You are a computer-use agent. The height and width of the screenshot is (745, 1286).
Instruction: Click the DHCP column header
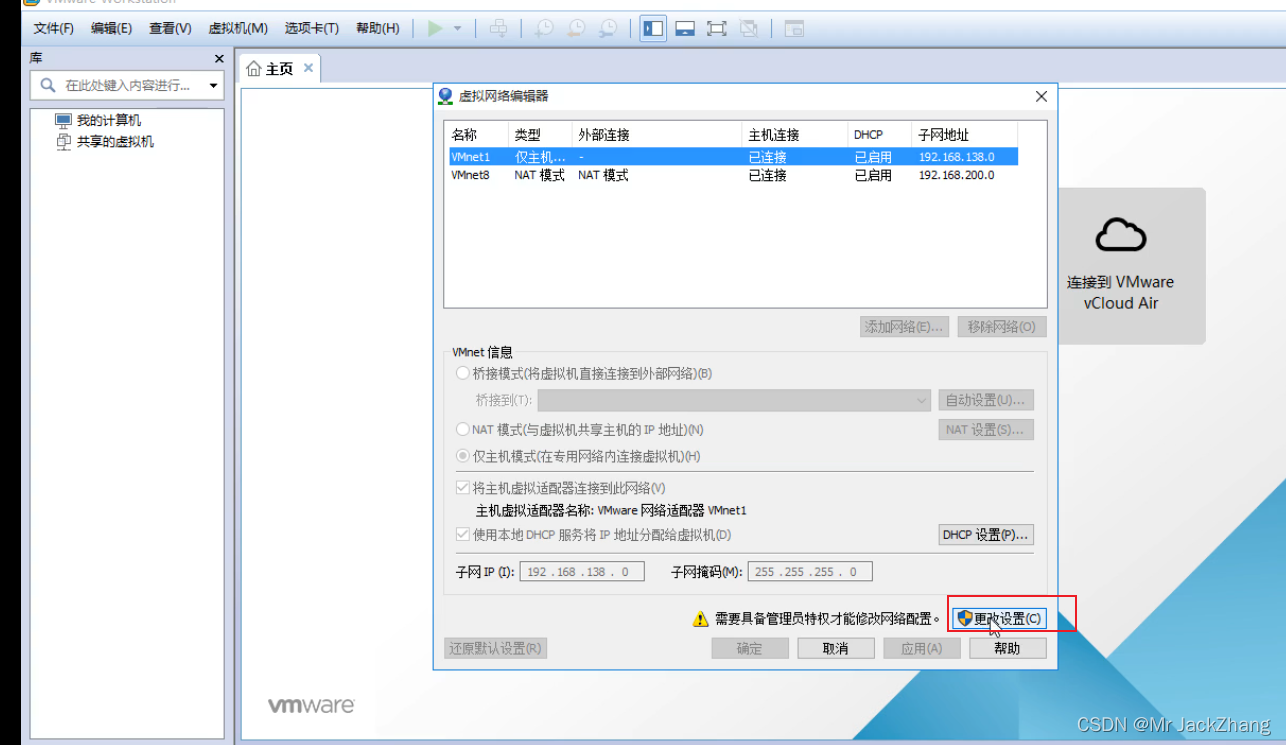(x=881, y=135)
